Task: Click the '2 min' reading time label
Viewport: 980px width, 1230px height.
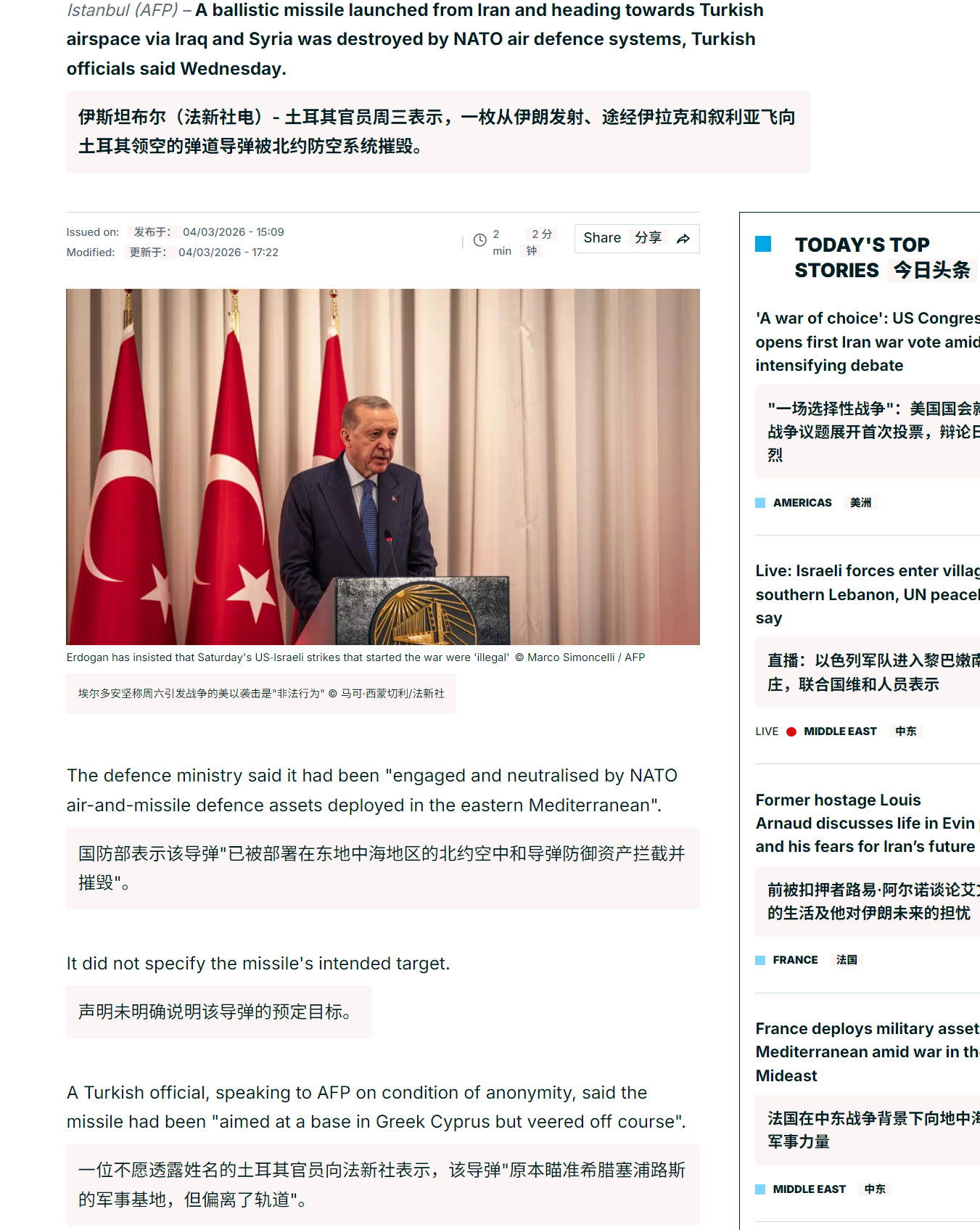Action: click(502, 242)
